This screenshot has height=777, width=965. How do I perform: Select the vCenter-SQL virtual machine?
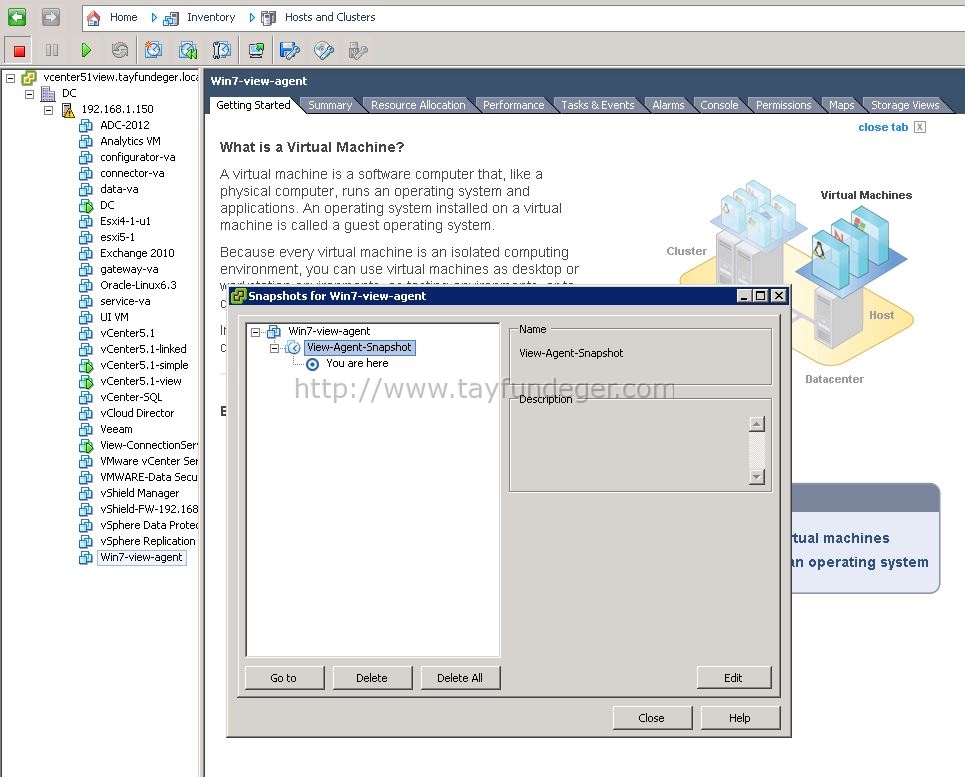(131, 397)
